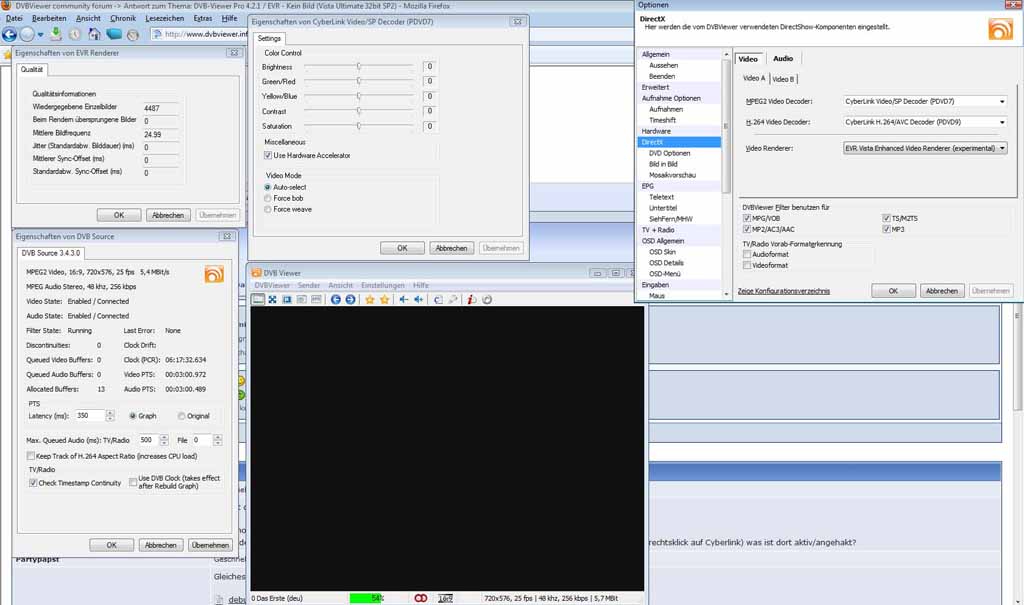Click the Brightness slider handle
1024x605 pixels.
coord(359,66)
